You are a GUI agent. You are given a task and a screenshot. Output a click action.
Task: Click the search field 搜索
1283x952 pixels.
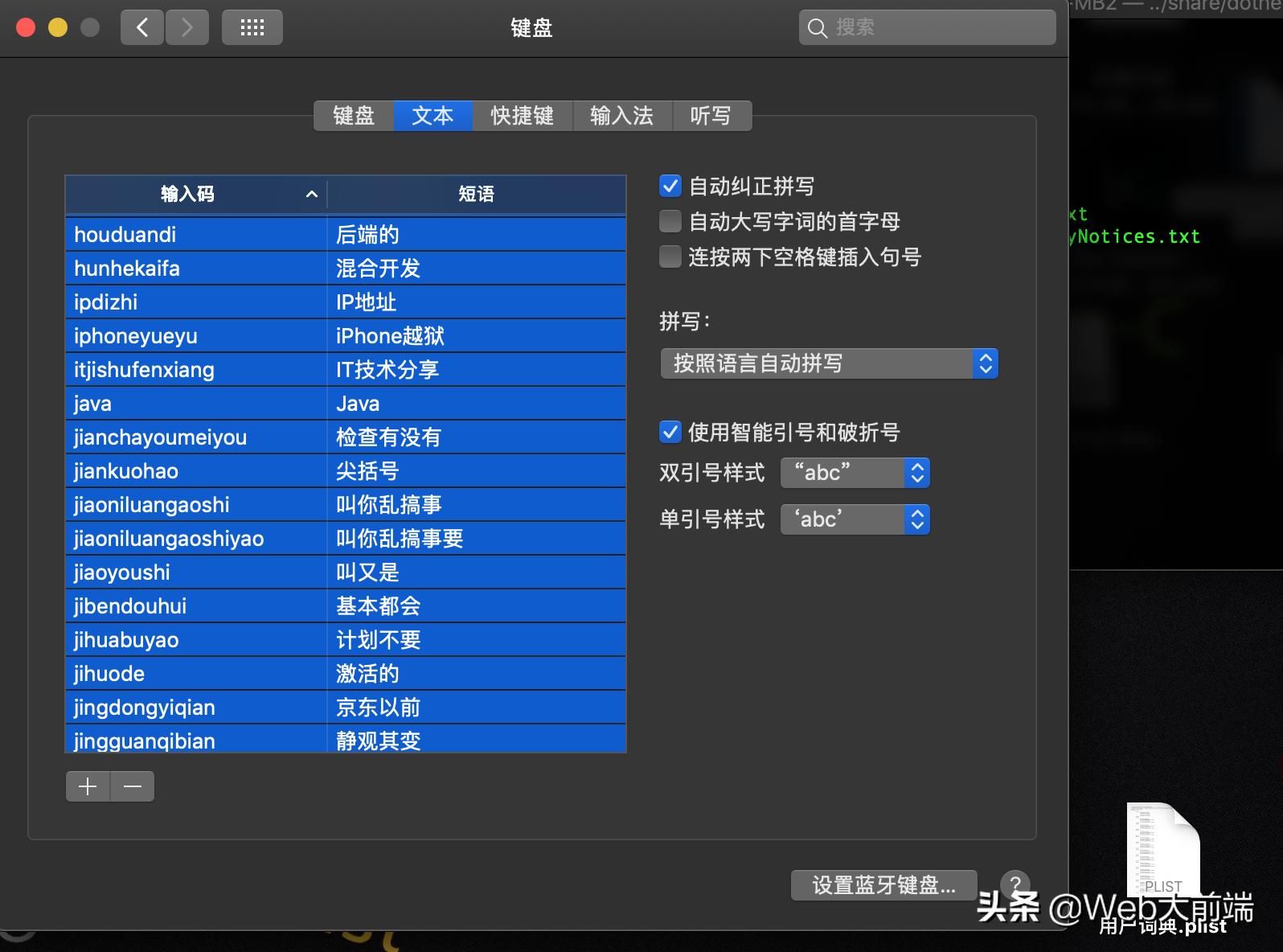click(927, 27)
